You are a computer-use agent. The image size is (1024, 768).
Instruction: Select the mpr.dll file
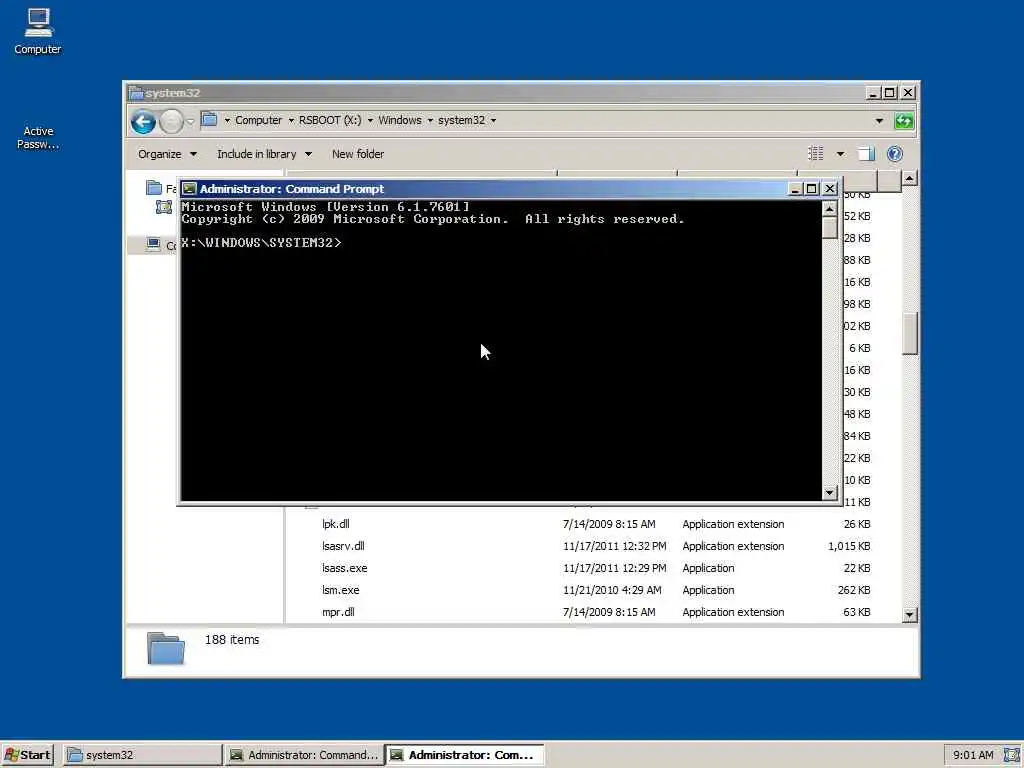[338, 612]
